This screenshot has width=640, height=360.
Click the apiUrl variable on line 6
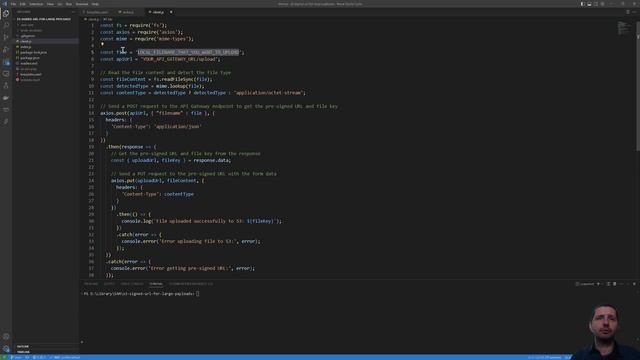pyautogui.click(x=124, y=59)
